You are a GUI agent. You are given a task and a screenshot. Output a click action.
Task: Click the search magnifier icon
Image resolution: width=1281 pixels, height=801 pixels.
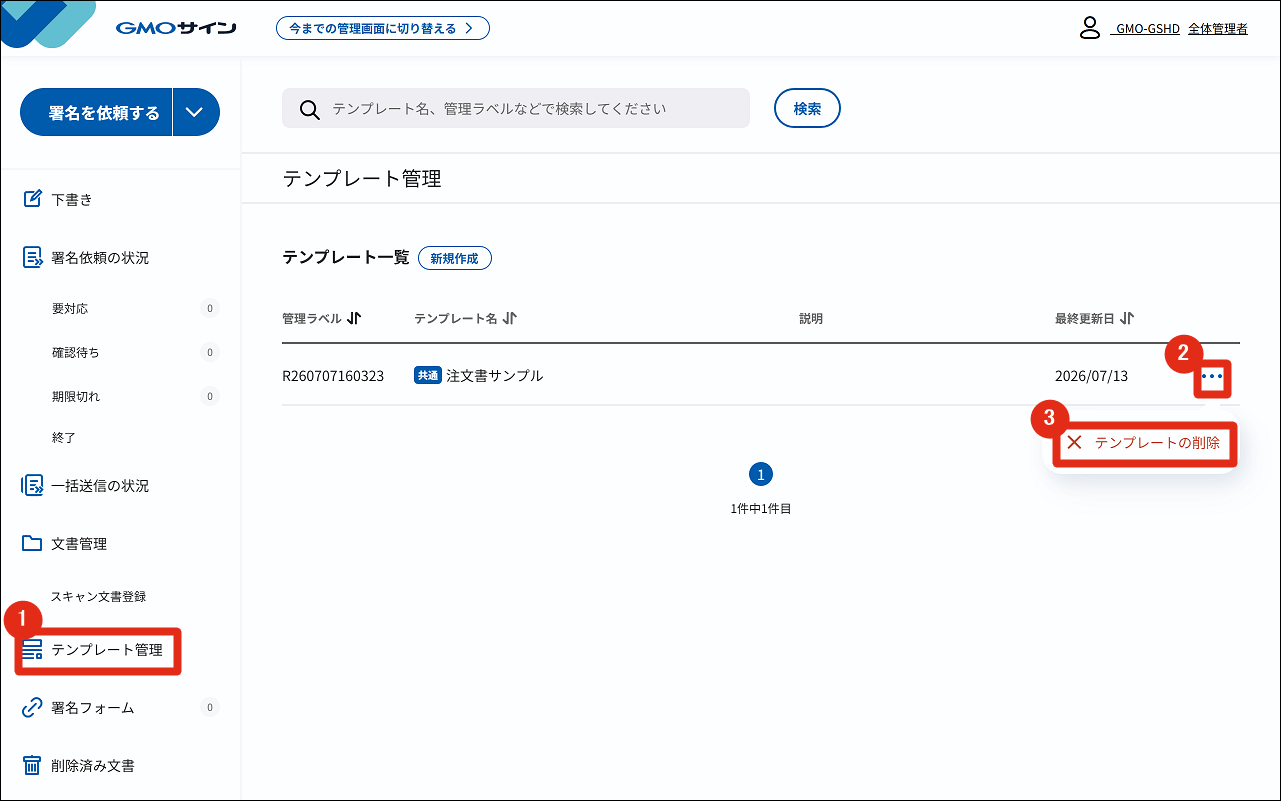point(310,109)
